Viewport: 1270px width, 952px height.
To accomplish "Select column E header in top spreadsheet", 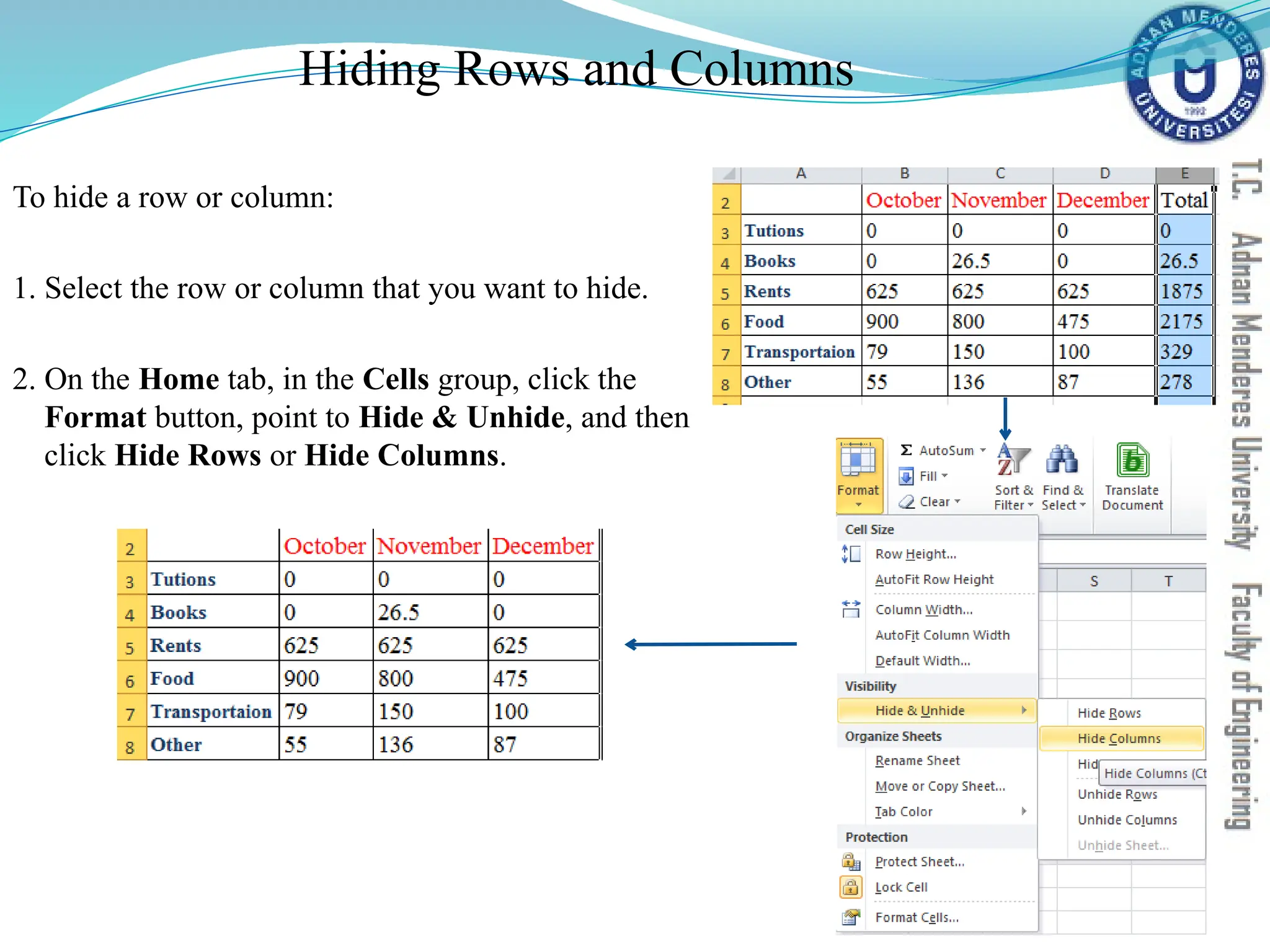I will click(x=1185, y=174).
